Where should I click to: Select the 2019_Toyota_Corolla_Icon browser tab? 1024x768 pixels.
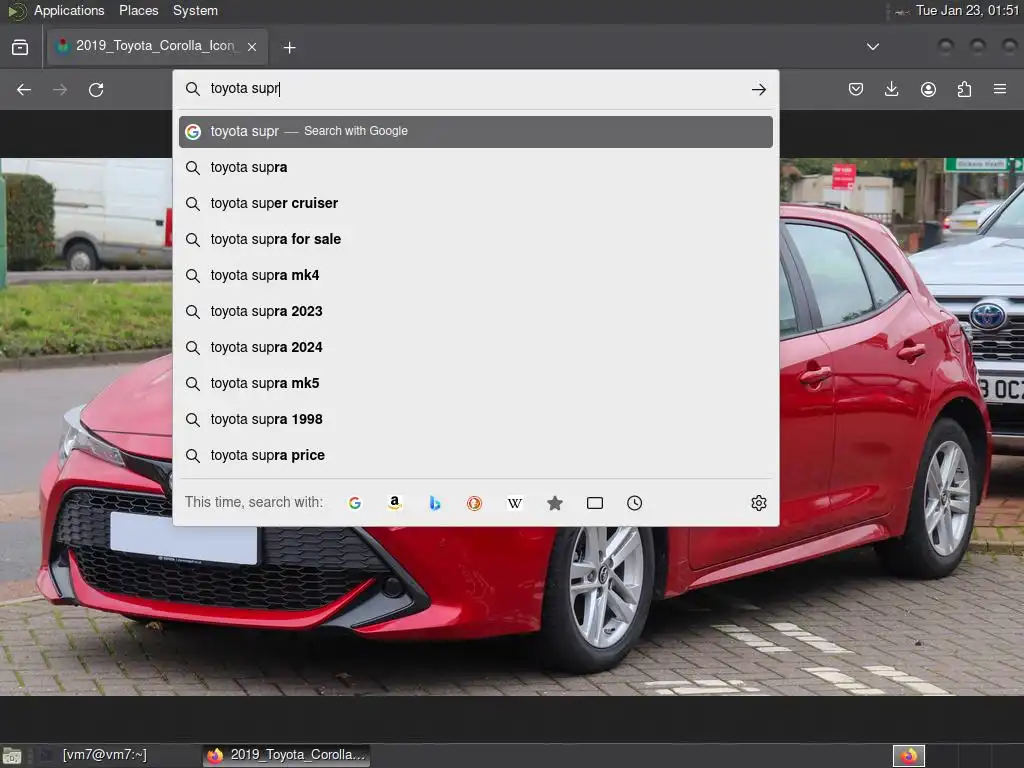point(157,46)
